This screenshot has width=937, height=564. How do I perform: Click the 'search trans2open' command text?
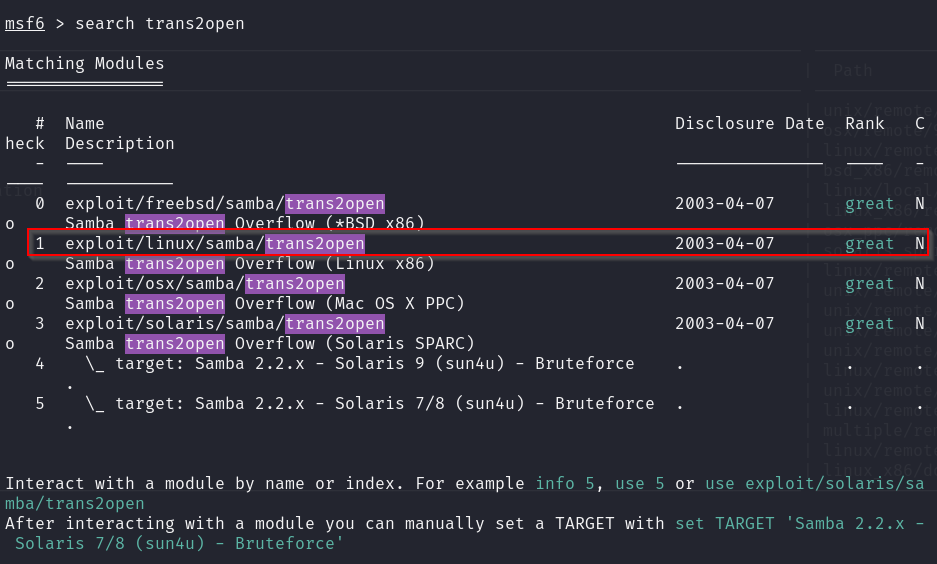tap(160, 24)
